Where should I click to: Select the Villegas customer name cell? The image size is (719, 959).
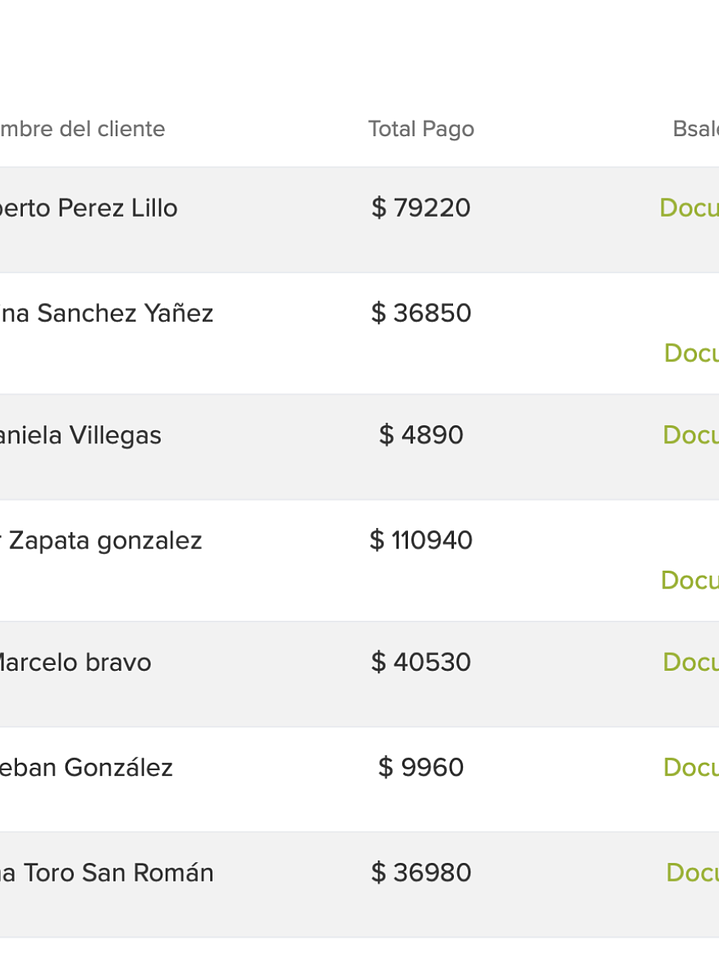(x=80, y=435)
